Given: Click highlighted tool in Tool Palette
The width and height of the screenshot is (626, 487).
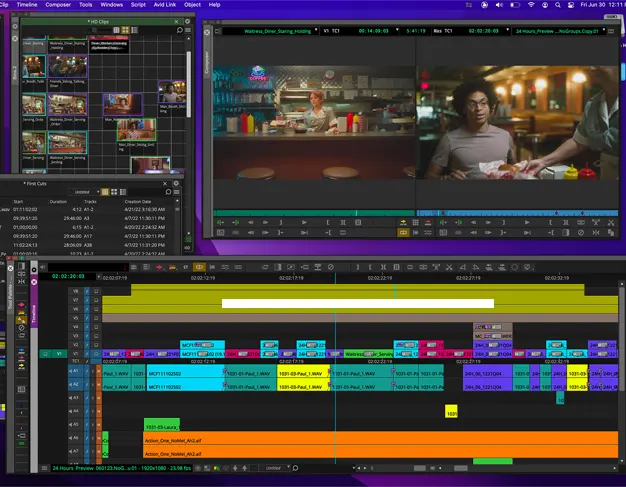Looking at the screenshot, I should pyautogui.click(x=22, y=319).
